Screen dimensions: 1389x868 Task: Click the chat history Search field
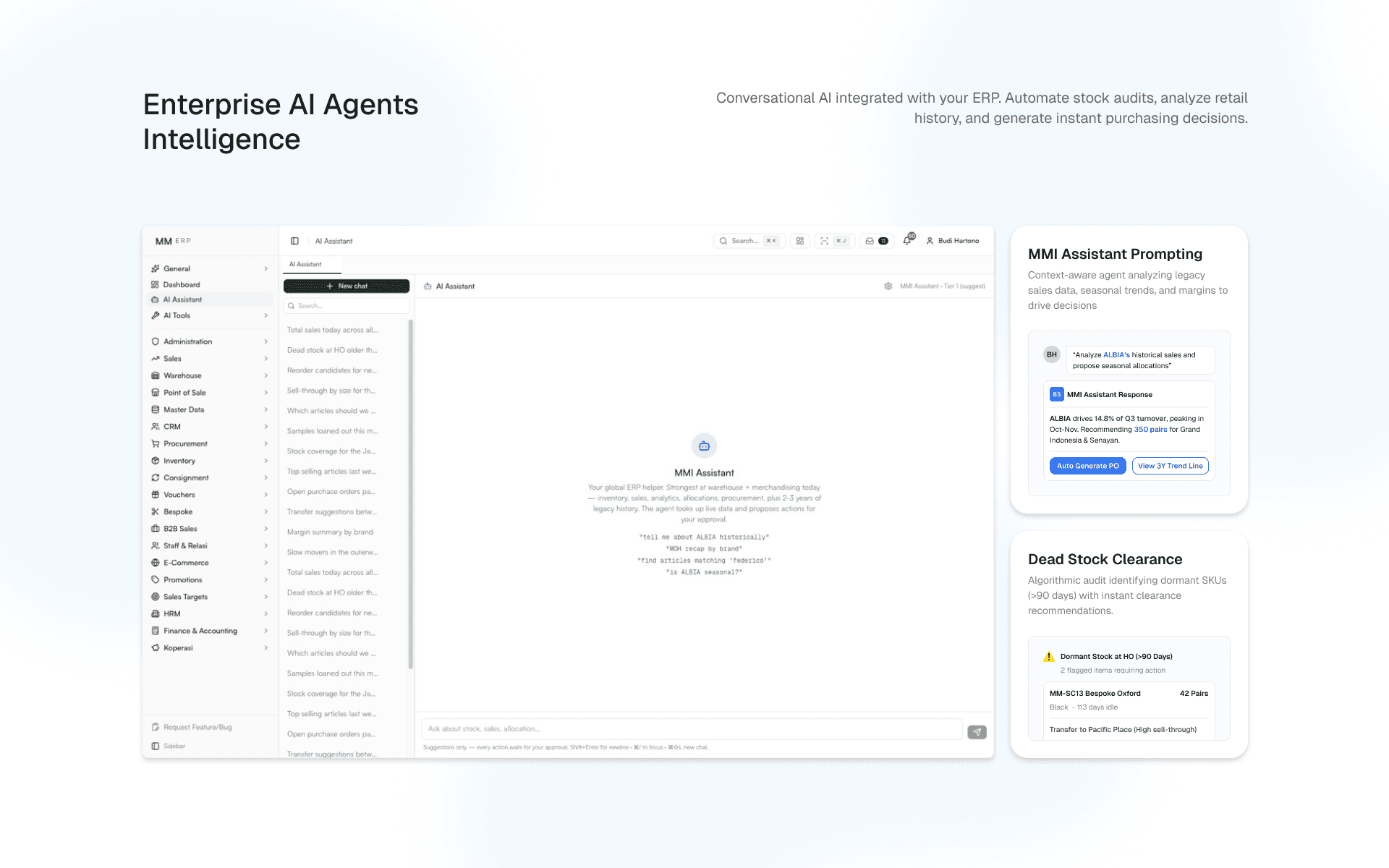pos(347,306)
